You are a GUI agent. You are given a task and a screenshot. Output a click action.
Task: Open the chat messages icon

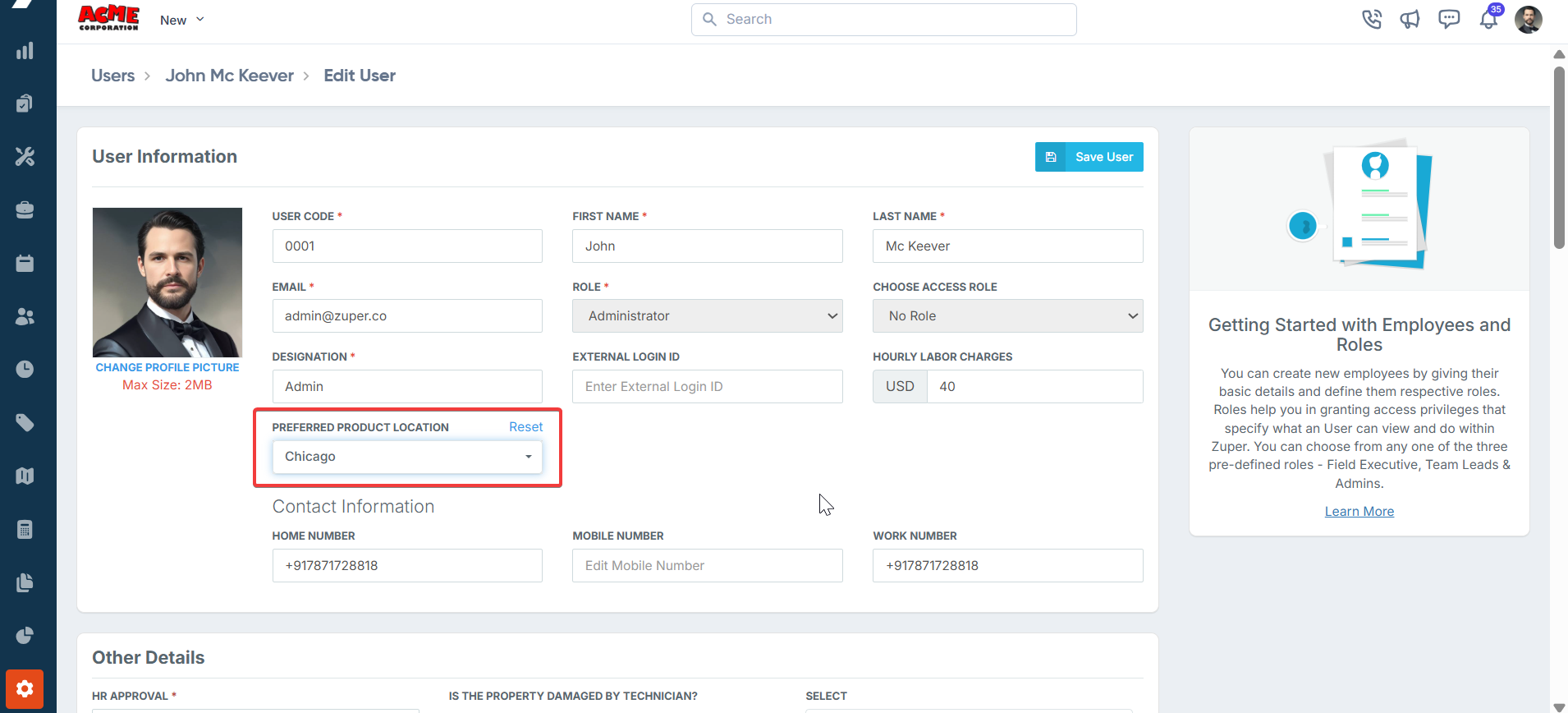(x=1449, y=19)
